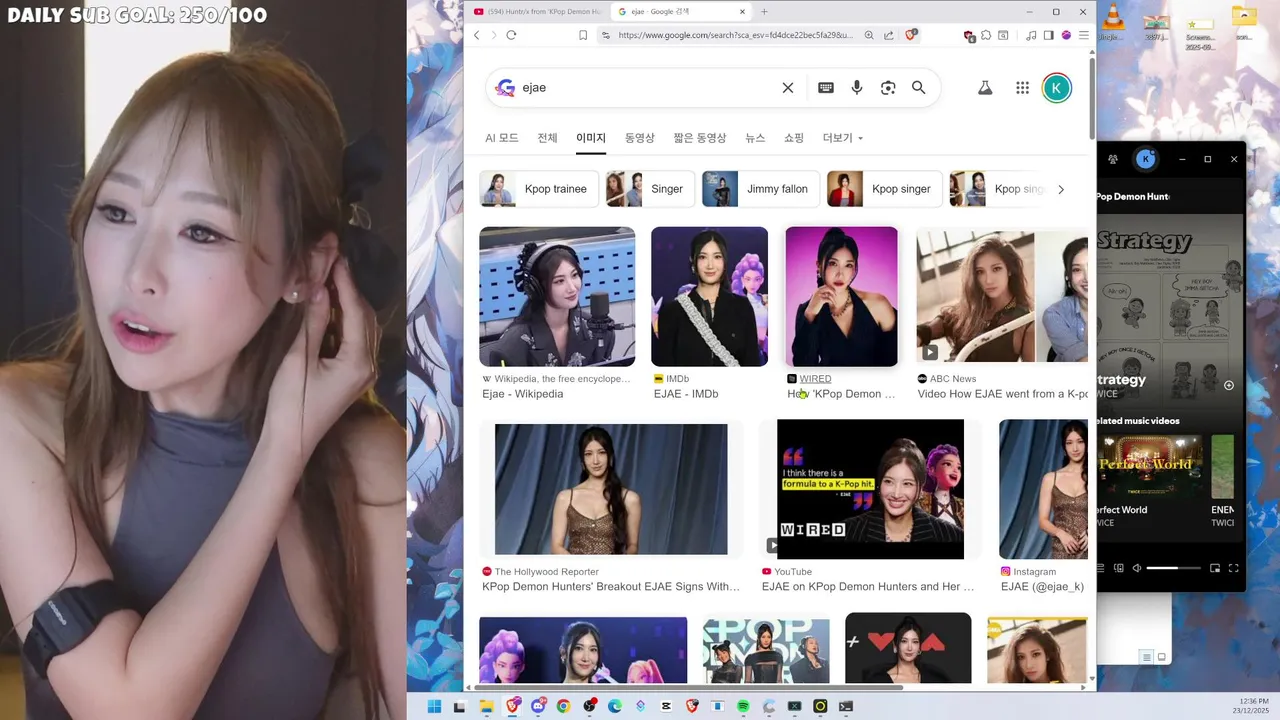Open Google Search Labs flask icon
The width and height of the screenshot is (1280, 720).
pos(985,88)
